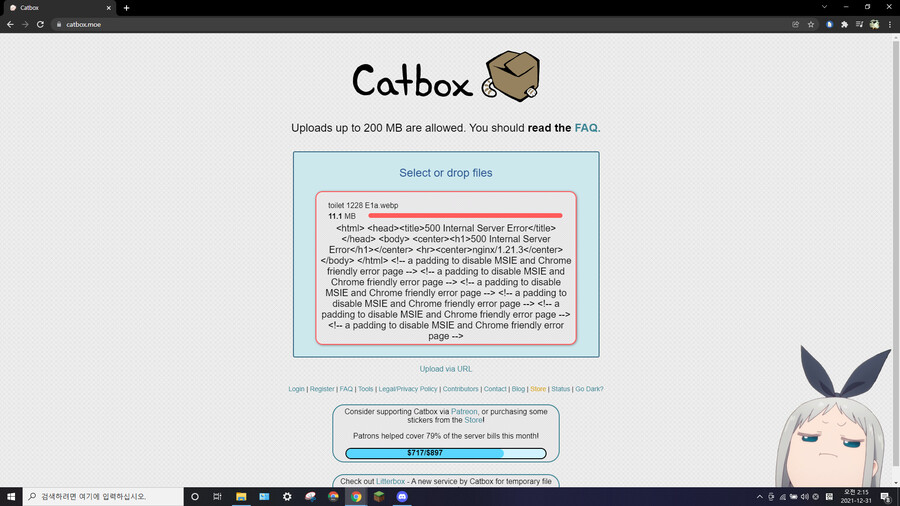This screenshot has width=900, height=506.
Task: Open the FAQ link in the header sentence
Action: (x=586, y=128)
